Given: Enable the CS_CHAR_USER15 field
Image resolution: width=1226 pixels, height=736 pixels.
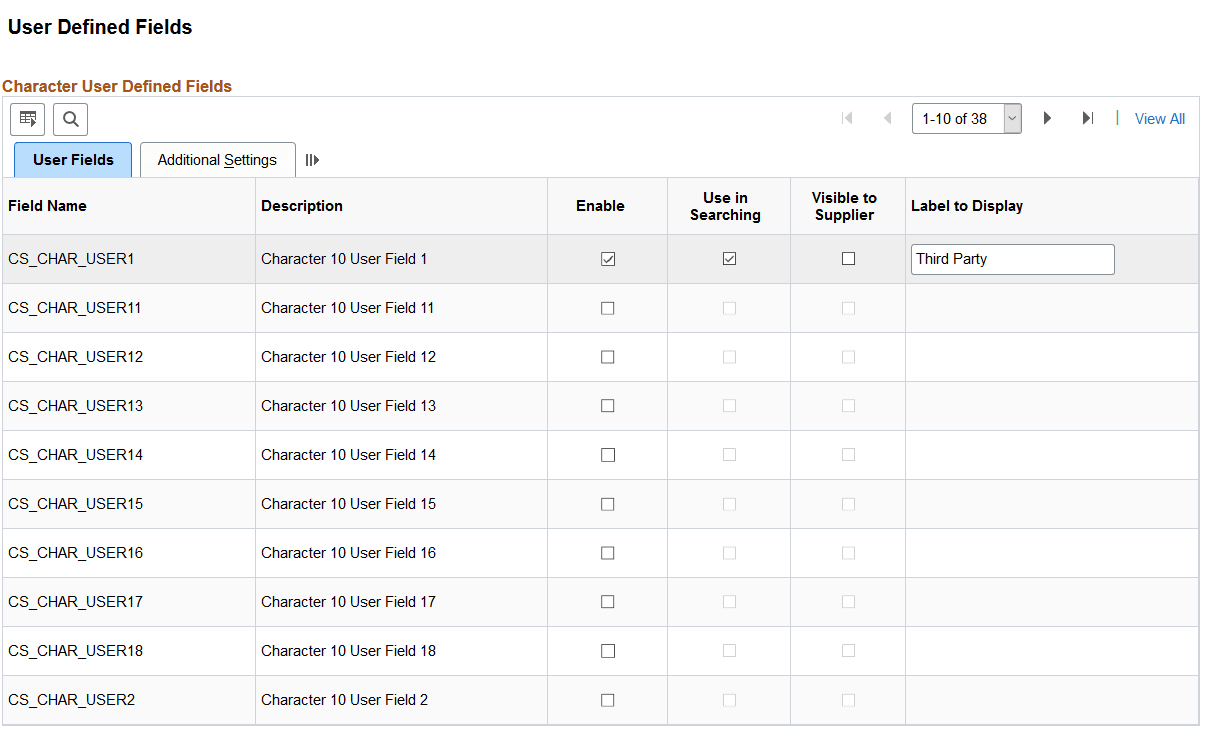Looking at the screenshot, I should pyautogui.click(x=607, y=503).
